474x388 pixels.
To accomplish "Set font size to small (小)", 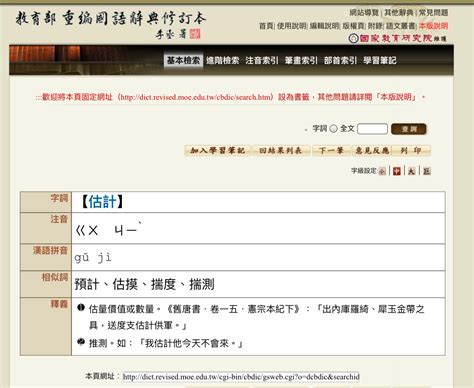I will click(382, 171).
